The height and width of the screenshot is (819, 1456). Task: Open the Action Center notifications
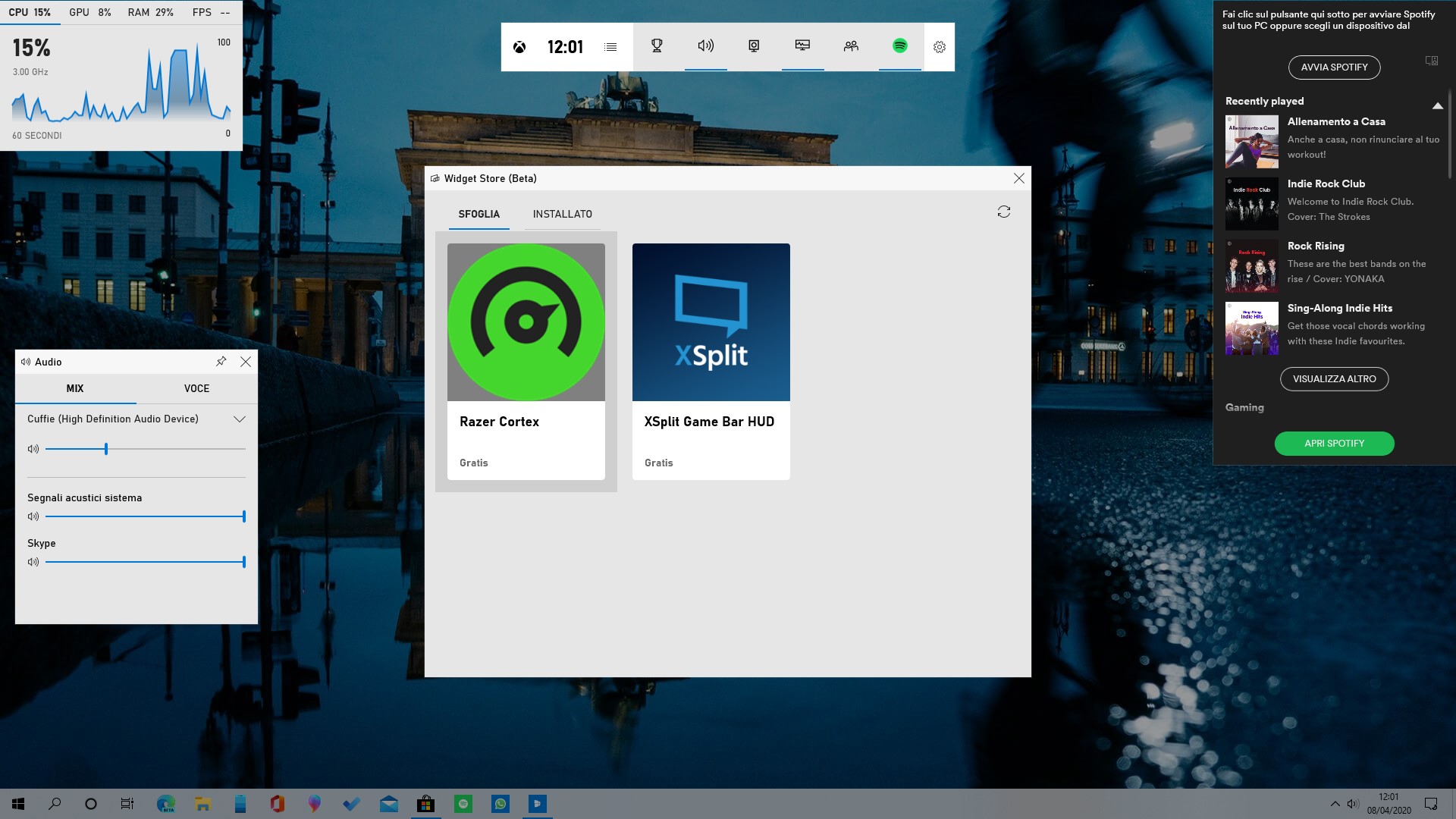1431,804
